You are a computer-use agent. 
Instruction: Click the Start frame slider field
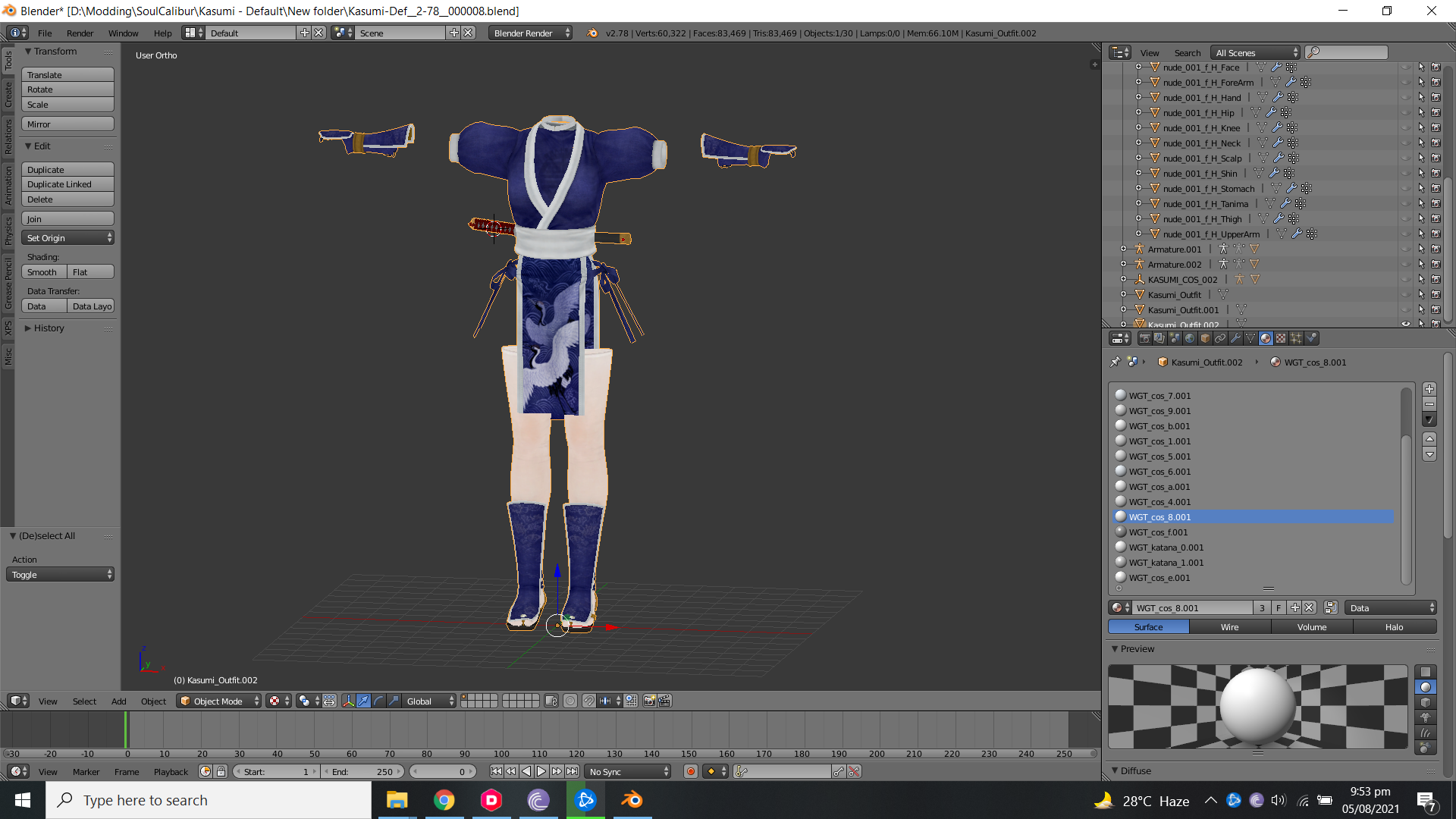pyautogui.click(x=276, y=772)
